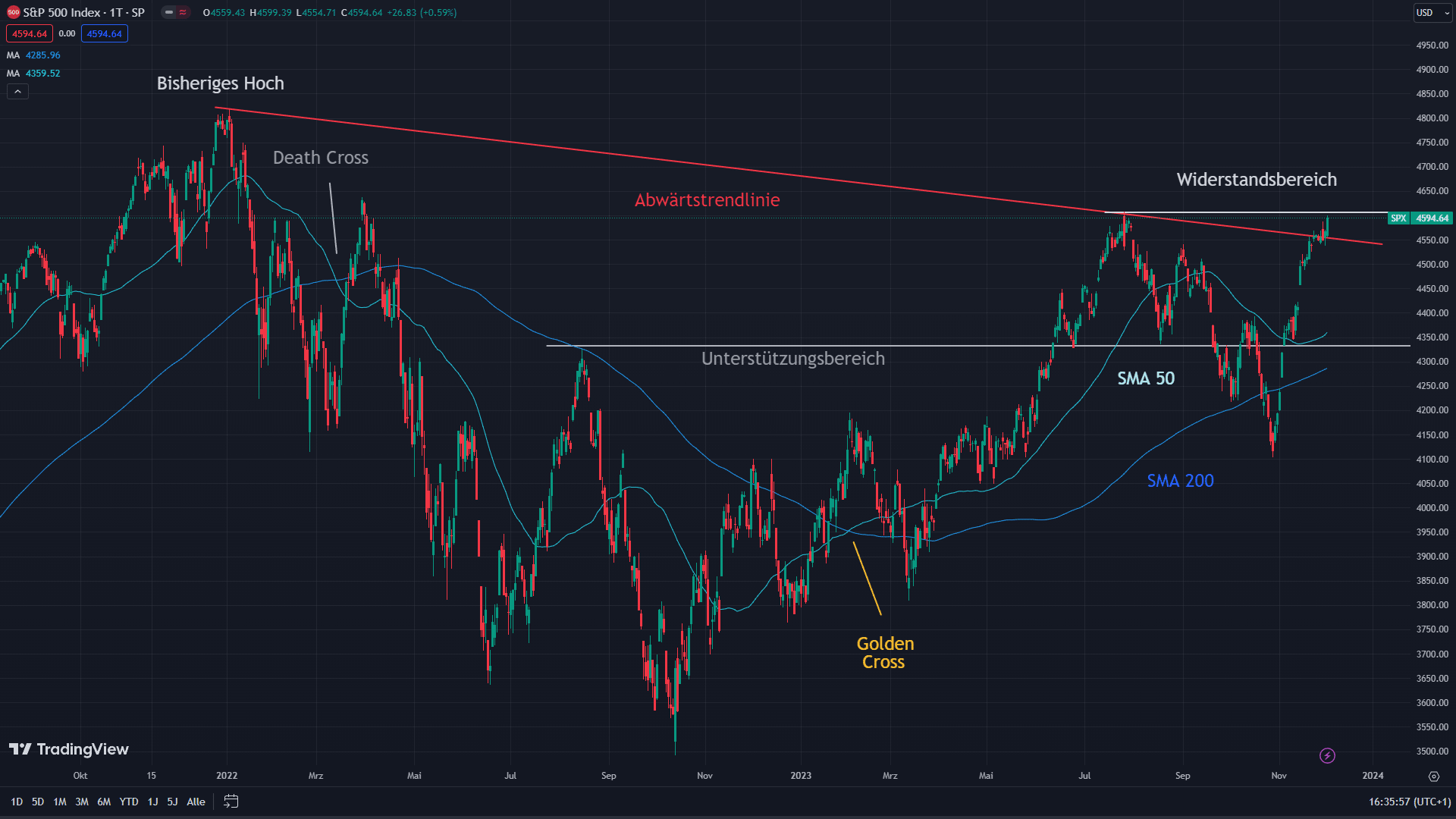This screenshot has width=1456, height=819.
Task: Click the Nov label near 2024
Action: [x=1279, y=776]
